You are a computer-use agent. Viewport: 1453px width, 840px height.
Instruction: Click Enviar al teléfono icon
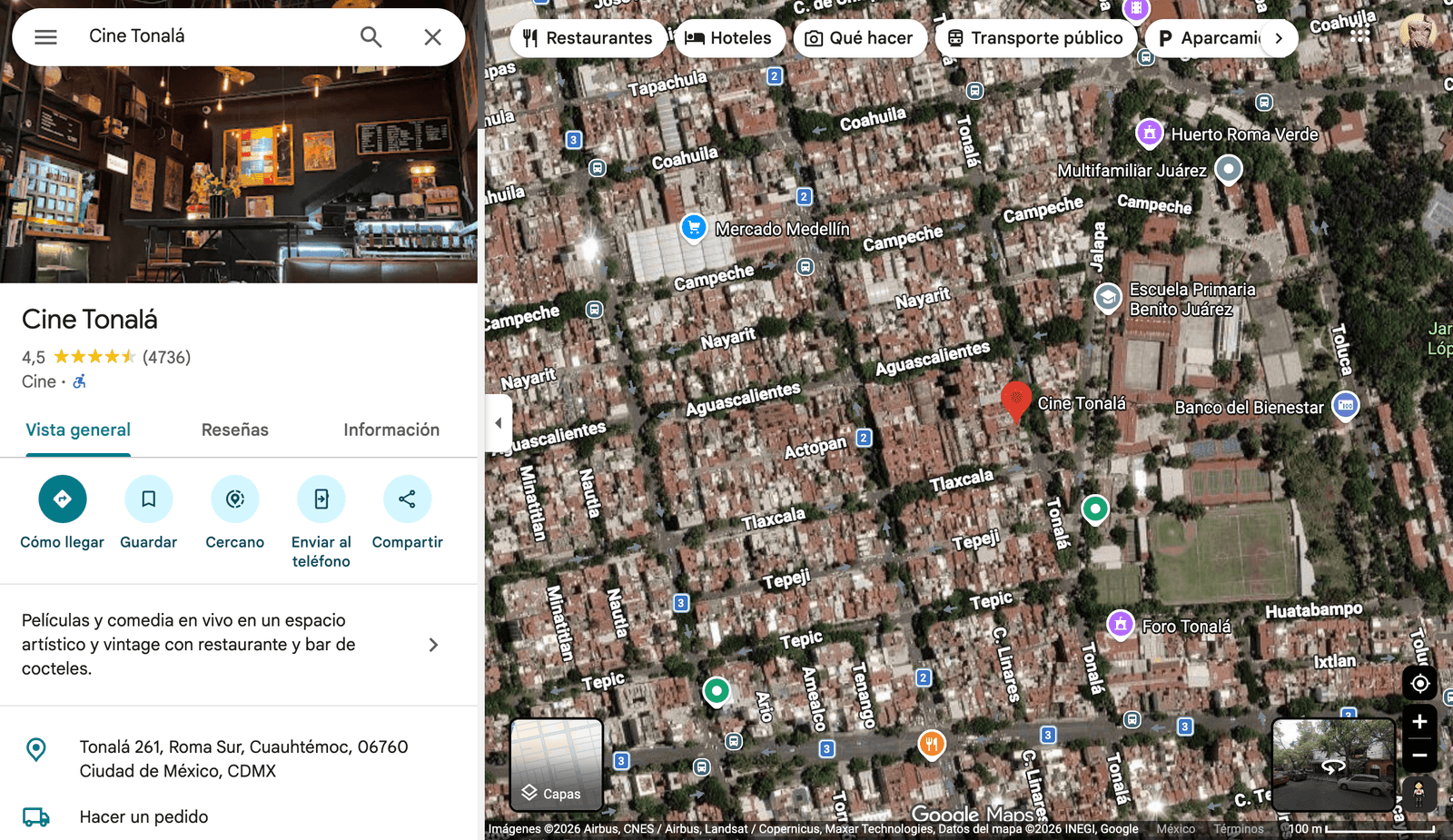321,499
